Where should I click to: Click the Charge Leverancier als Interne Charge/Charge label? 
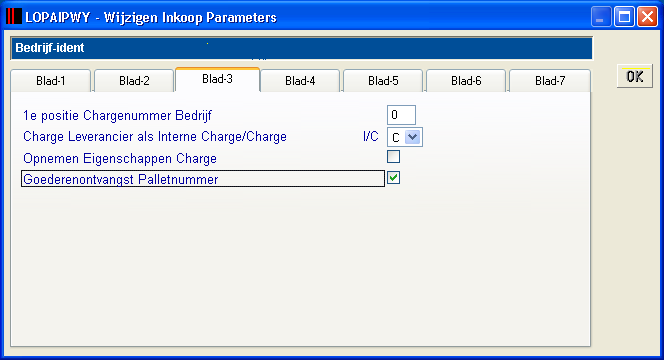click(x=155, y=136)
